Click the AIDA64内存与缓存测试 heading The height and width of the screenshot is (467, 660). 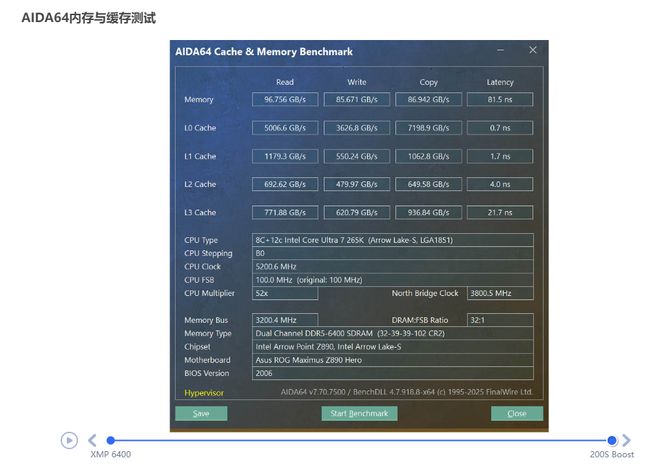89,18
